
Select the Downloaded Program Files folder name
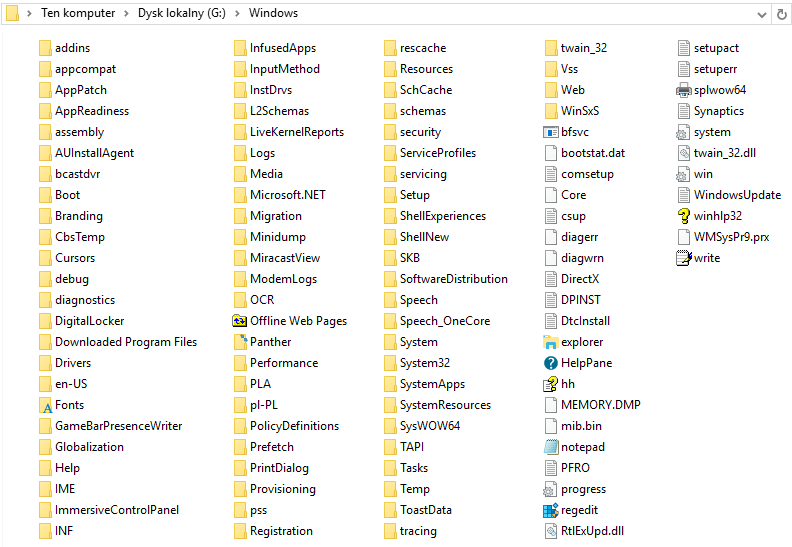point(126,342)
